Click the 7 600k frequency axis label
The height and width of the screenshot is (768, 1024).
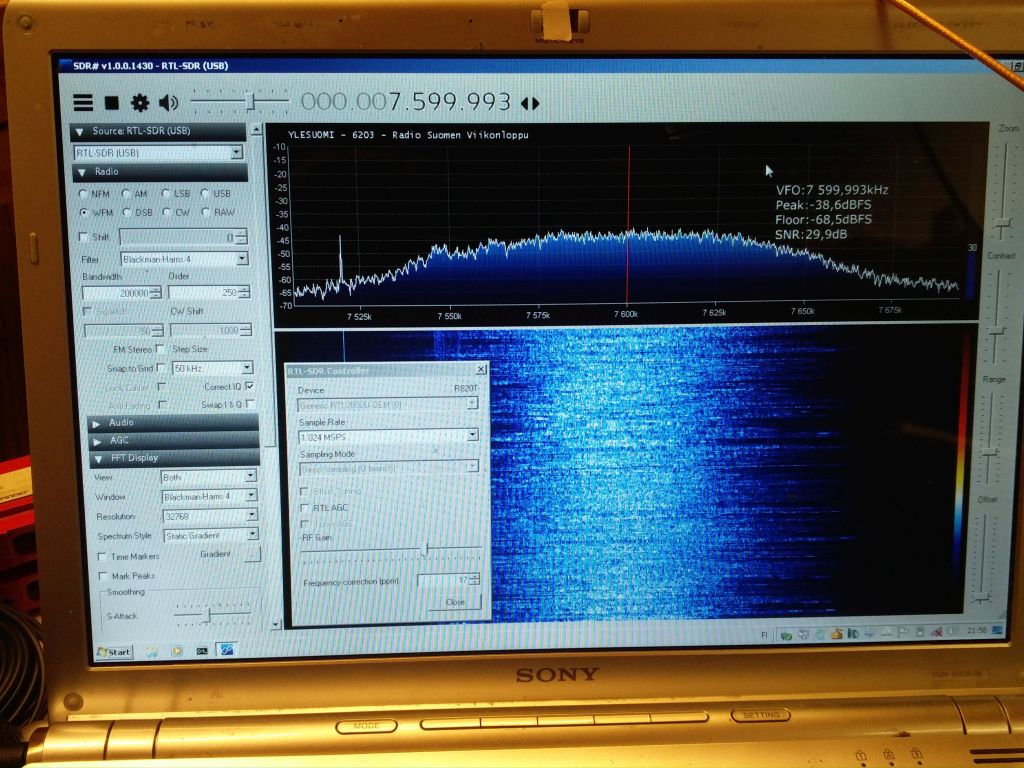[626, 314]
